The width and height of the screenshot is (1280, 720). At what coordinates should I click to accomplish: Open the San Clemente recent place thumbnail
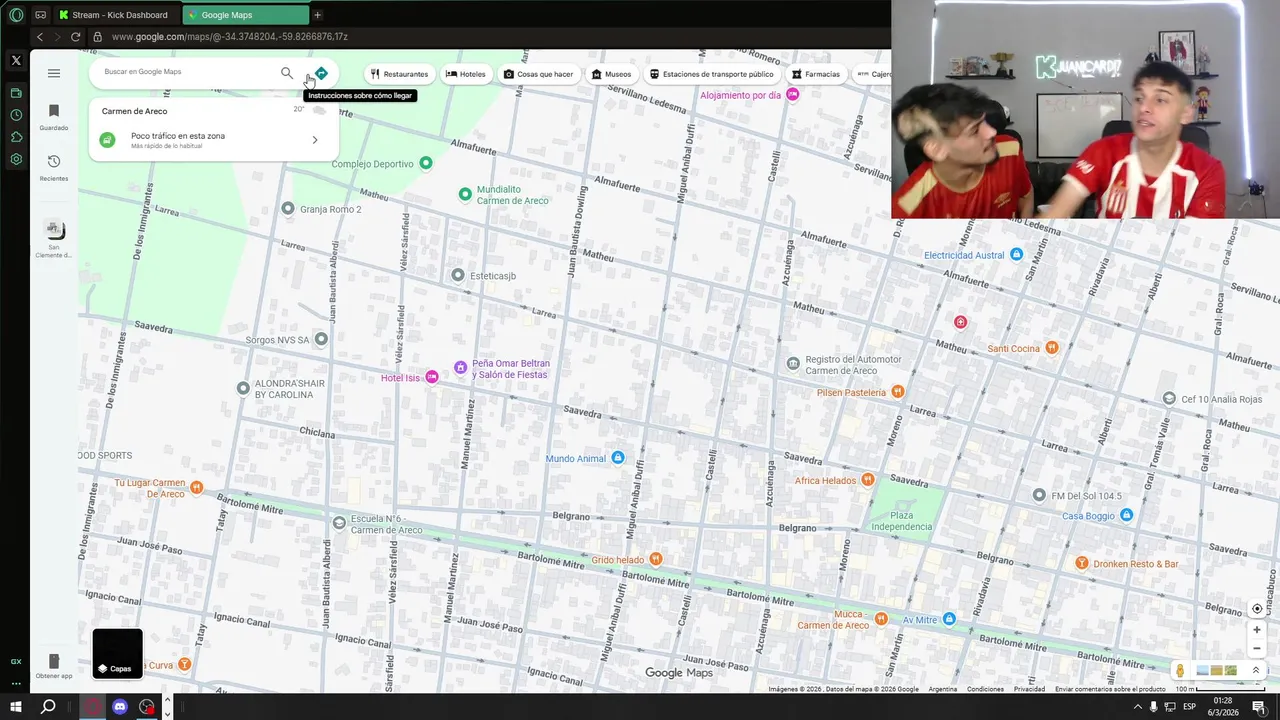coord(54,230)
